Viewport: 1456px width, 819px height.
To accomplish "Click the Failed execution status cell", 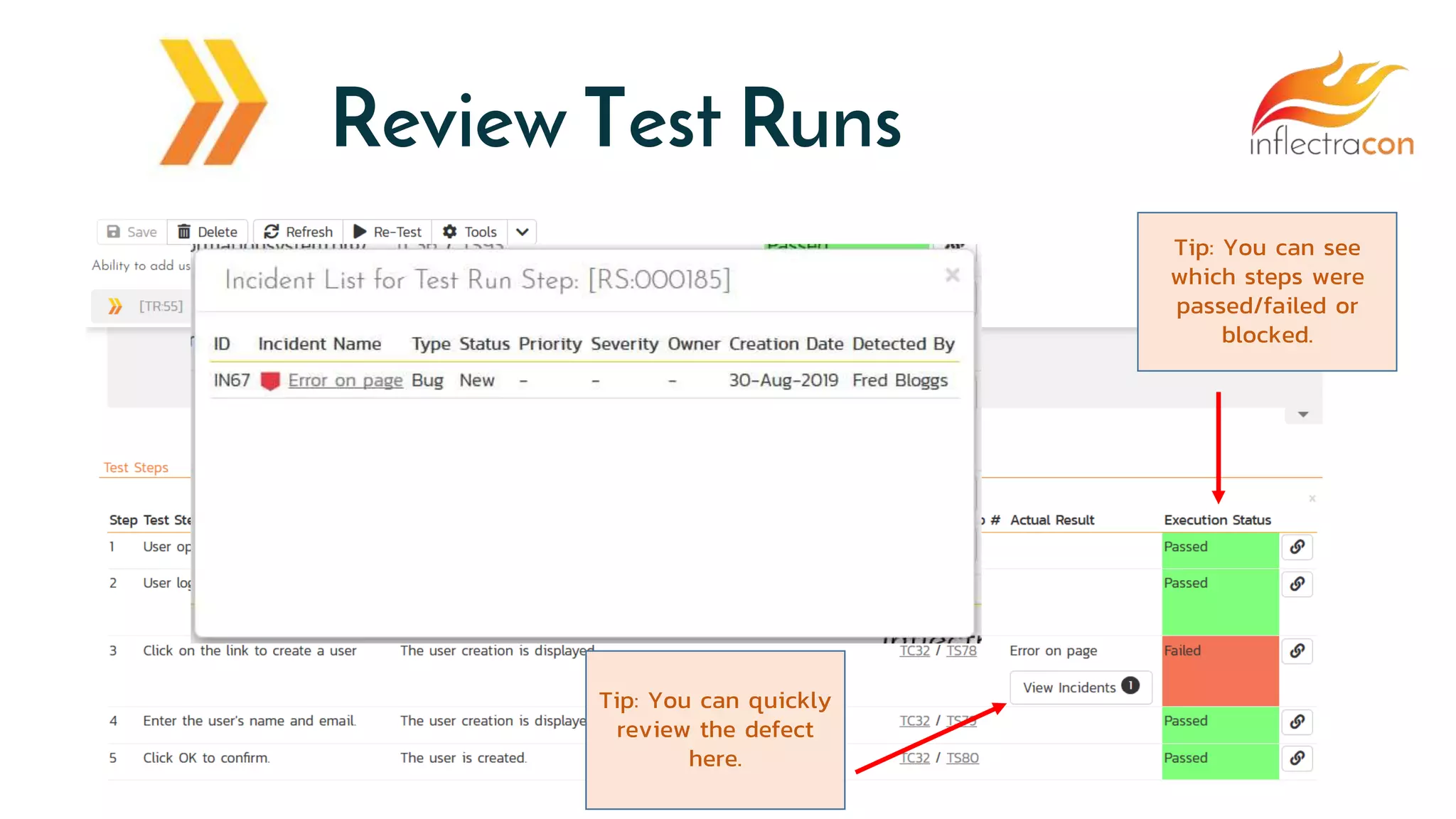I will click(1220, 671).
